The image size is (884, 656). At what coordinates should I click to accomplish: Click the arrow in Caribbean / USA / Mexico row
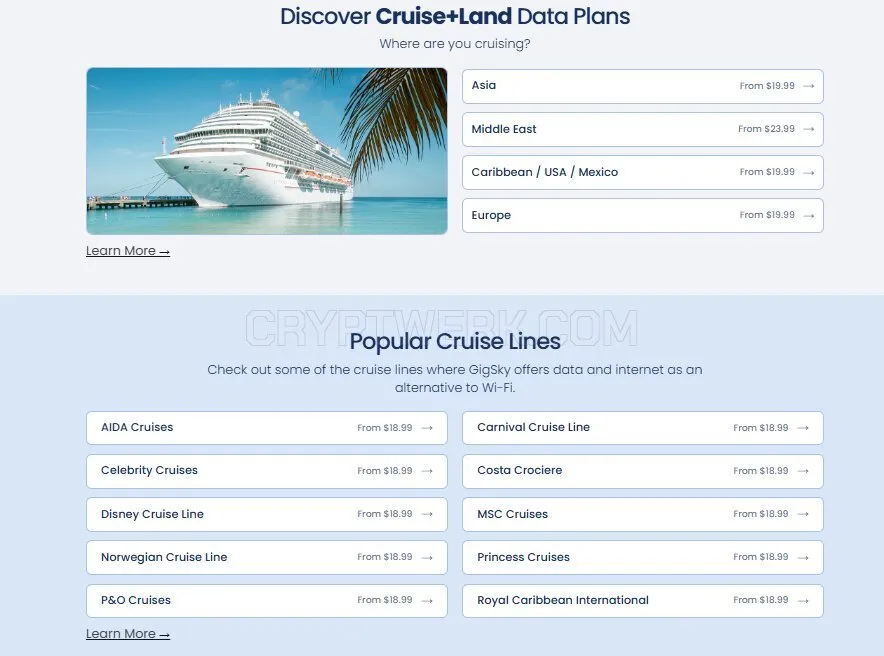pos(808,172)
